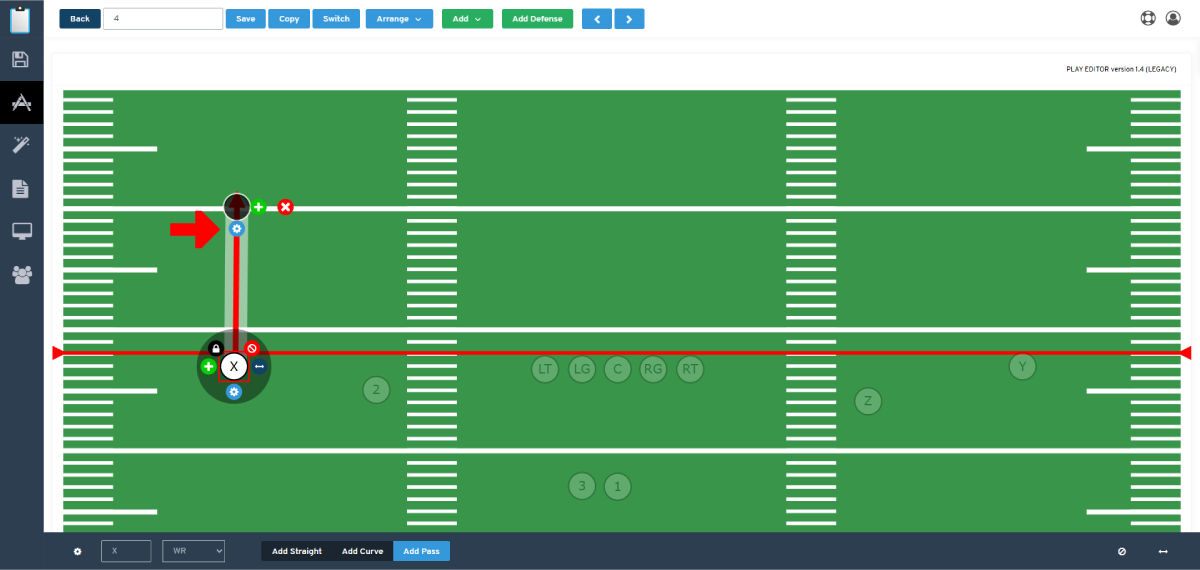Go to next play arrow button
The width and height of the screenshot is (1200, 570).
pos(629,19)
